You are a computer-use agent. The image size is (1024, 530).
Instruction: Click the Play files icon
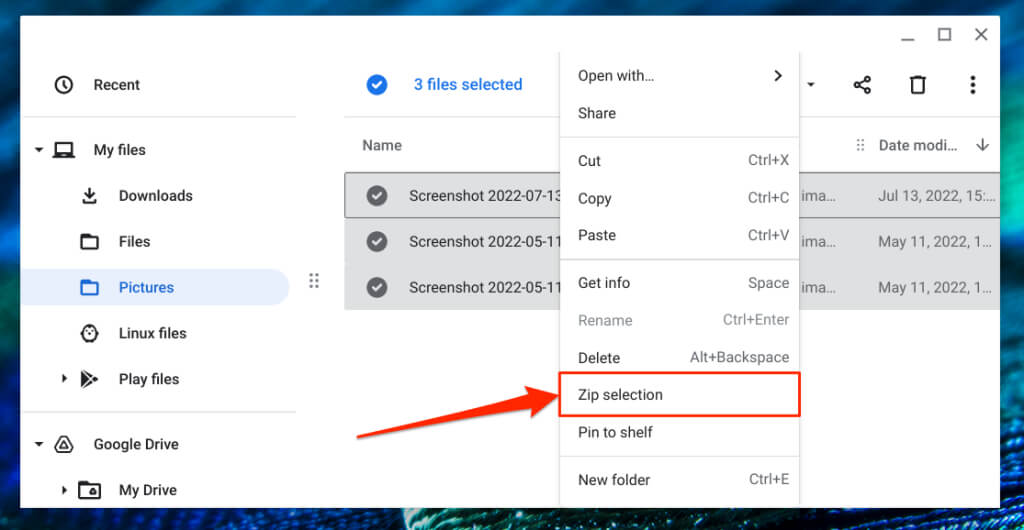[x=89, y=379]
